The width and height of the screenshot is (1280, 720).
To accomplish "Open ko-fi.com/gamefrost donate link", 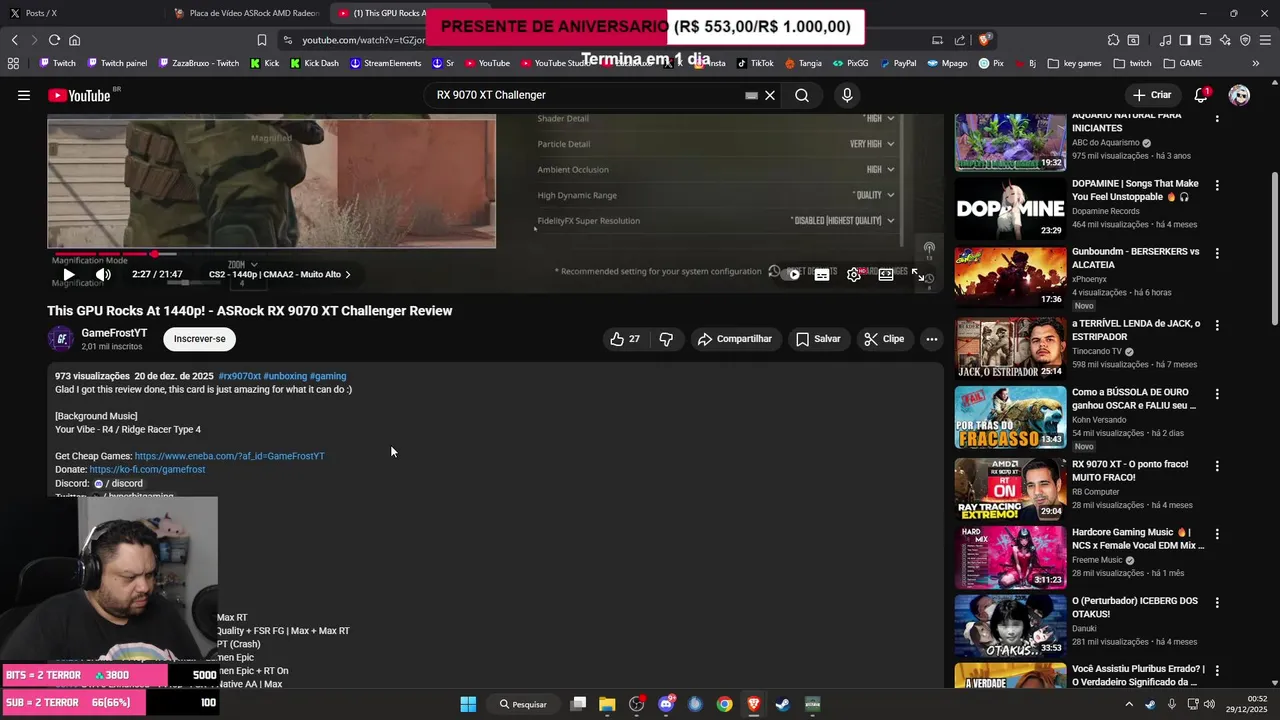I will point(147,470).
